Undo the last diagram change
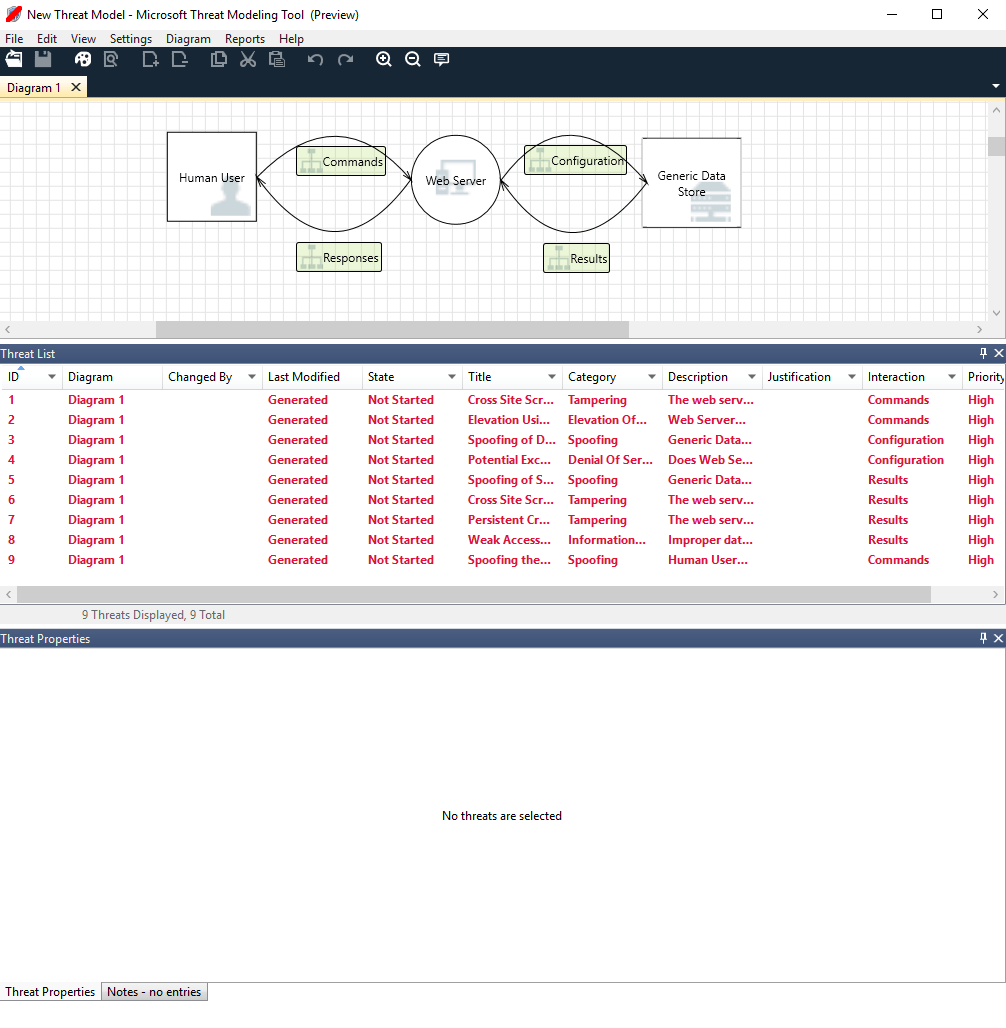 pos(315,59)
